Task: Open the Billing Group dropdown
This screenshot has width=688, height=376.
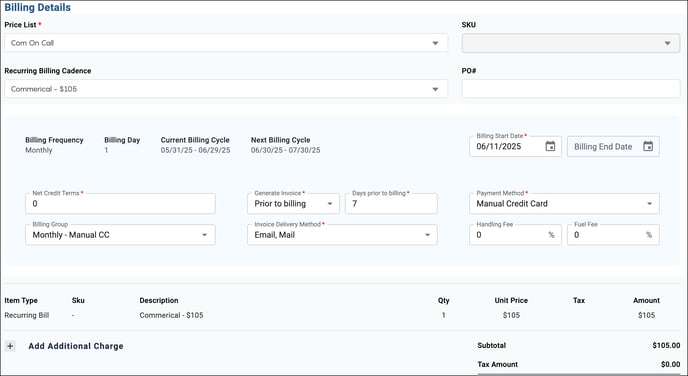Action: click(120, 235)
